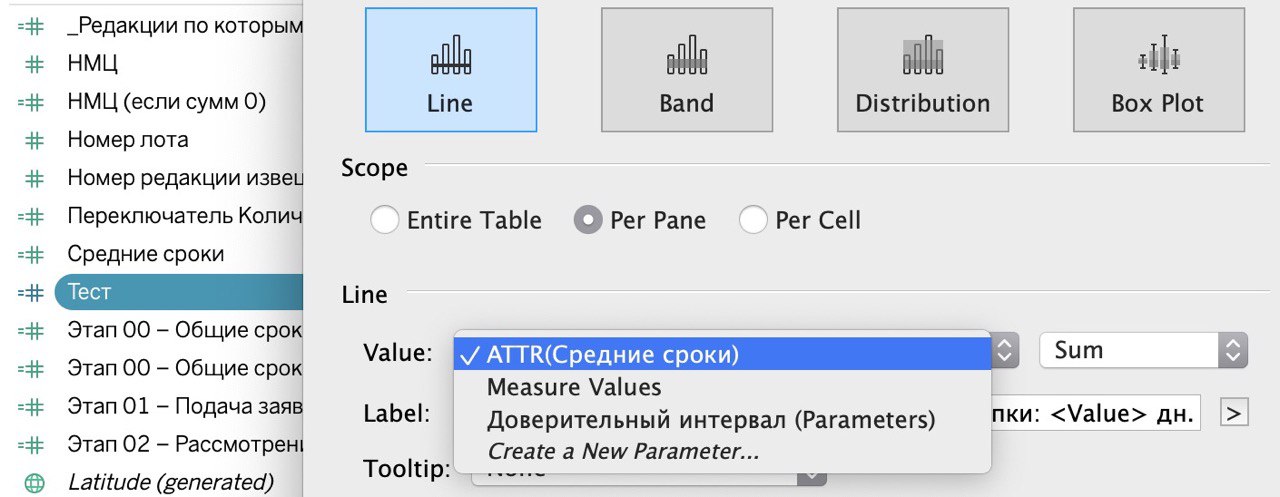Click the number icon next to НМЦ
The image size is (1280, 497).
pyautogui.click(x=34, y=64)
